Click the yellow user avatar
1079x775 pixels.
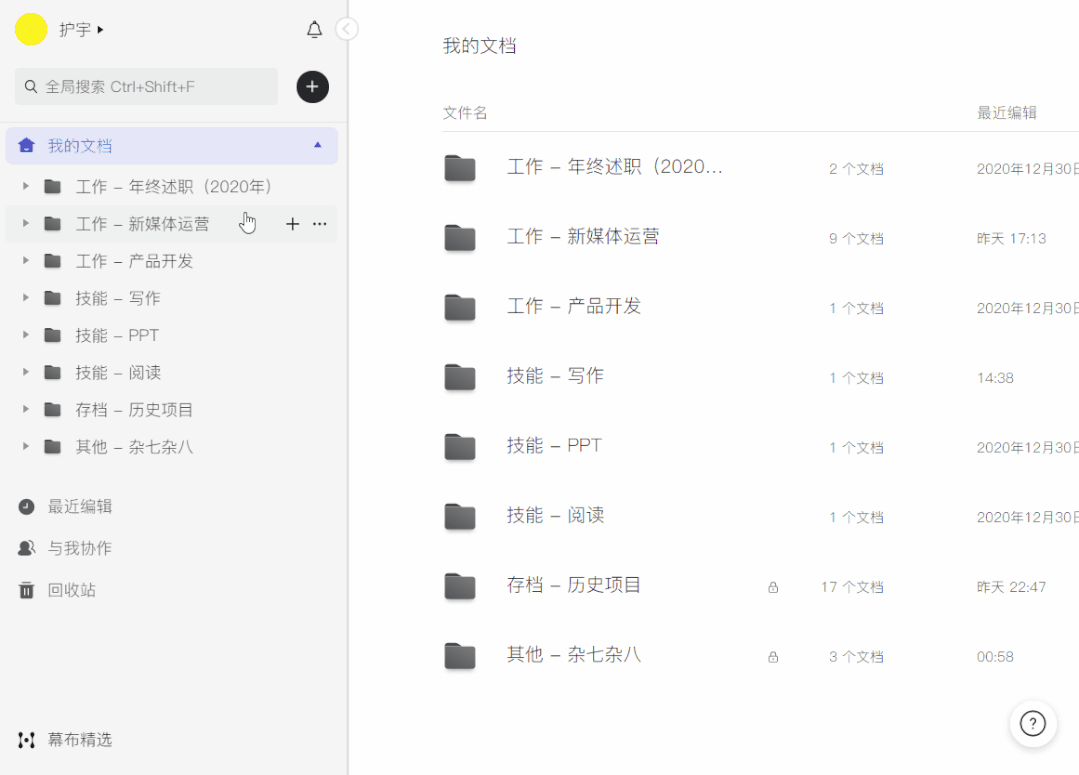(31, 30)
